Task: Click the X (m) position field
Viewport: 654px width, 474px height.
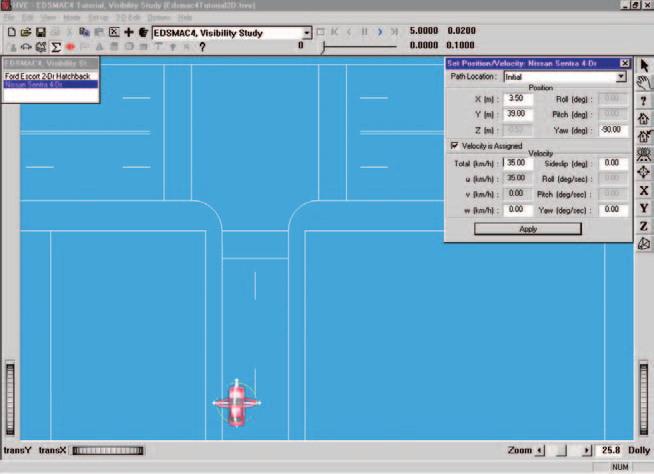Action: (518, 99)
